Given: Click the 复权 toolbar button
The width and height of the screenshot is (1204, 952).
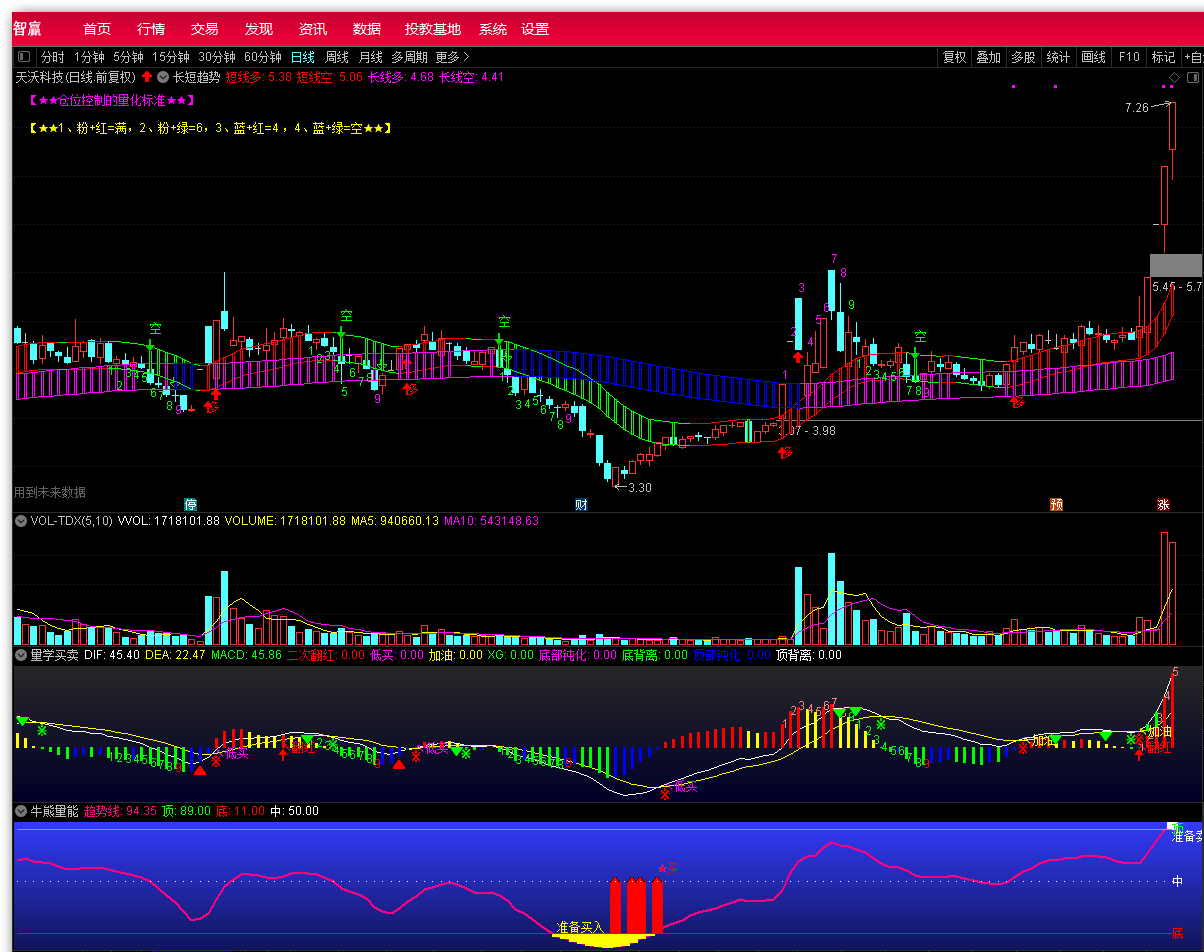Looking at the screenshot, I should click(955, 57).
